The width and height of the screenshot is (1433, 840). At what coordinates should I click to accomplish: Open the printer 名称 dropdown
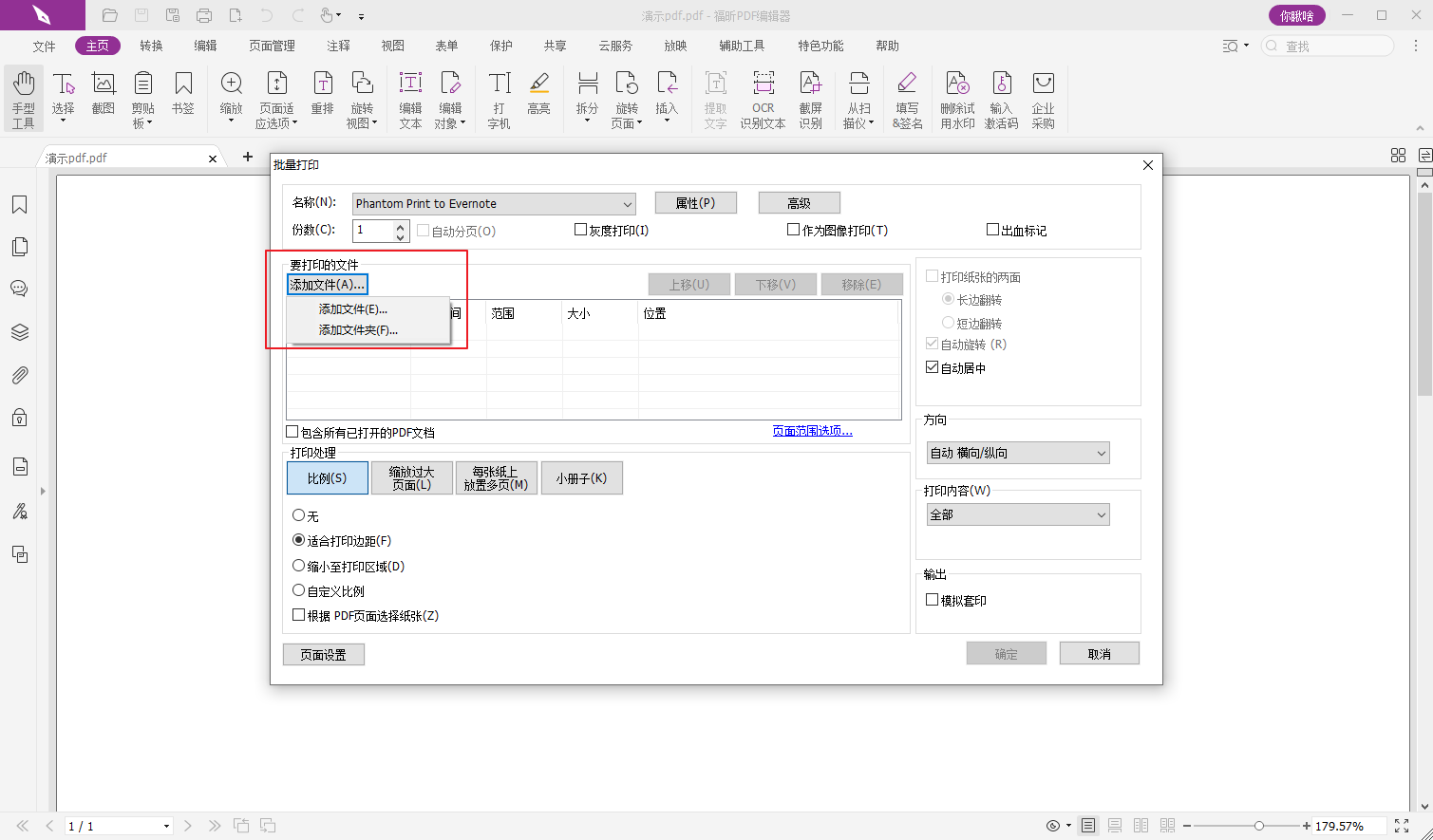pyautogui.click(x=494, y=204)
